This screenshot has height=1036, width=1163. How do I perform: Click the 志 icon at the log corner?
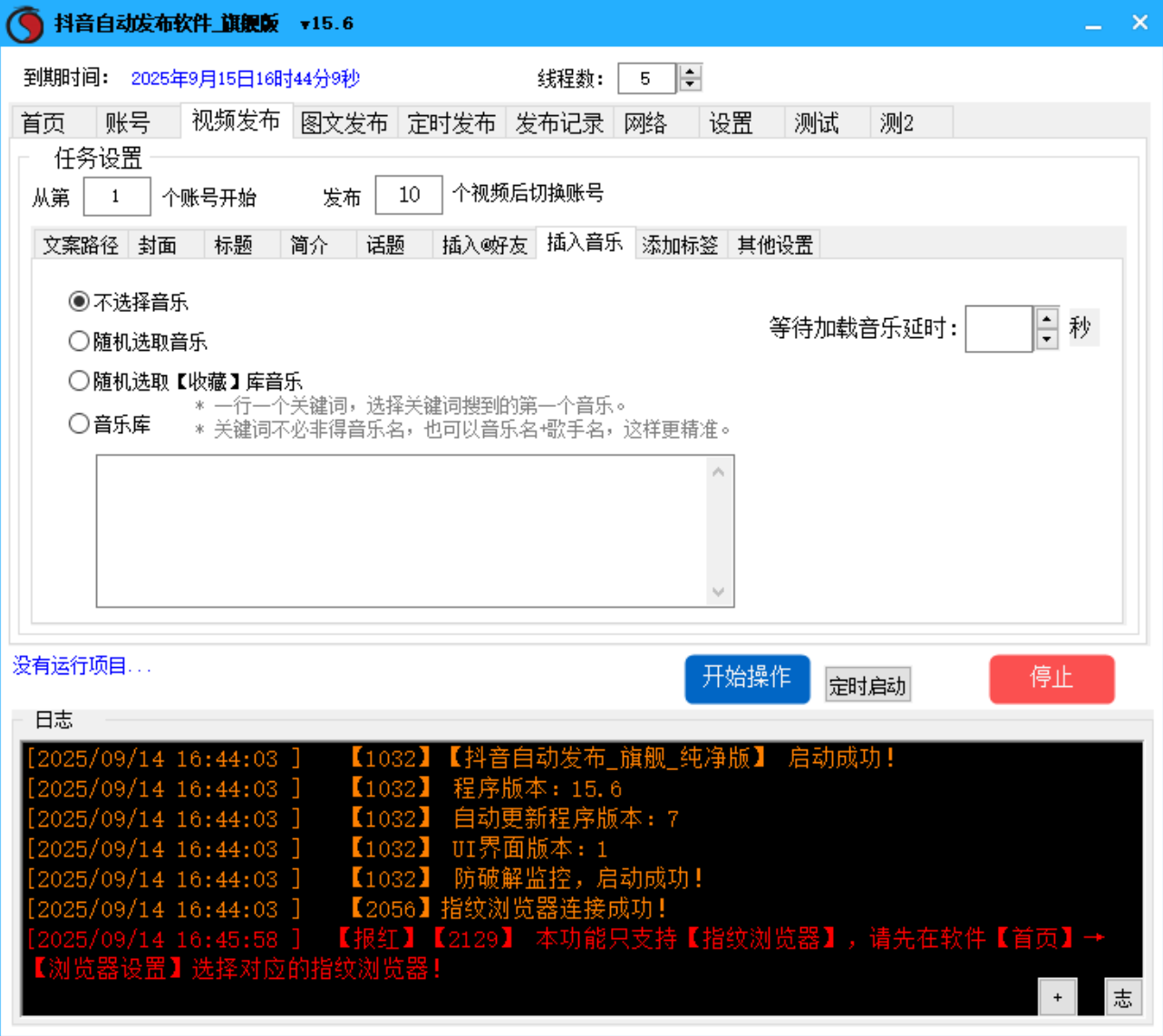[x=1124, y=998]
